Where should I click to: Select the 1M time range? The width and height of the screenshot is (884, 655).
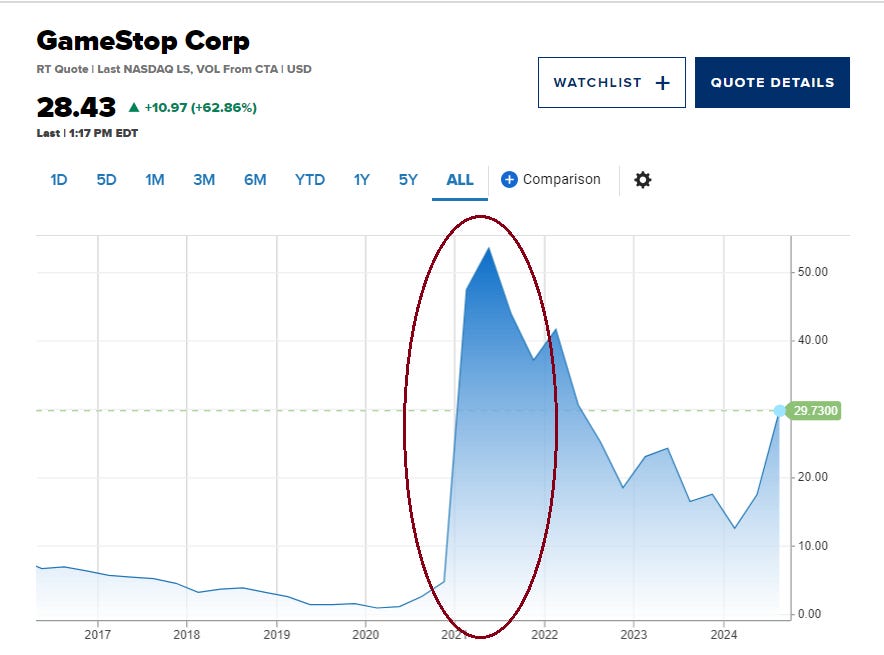(154, 180)
